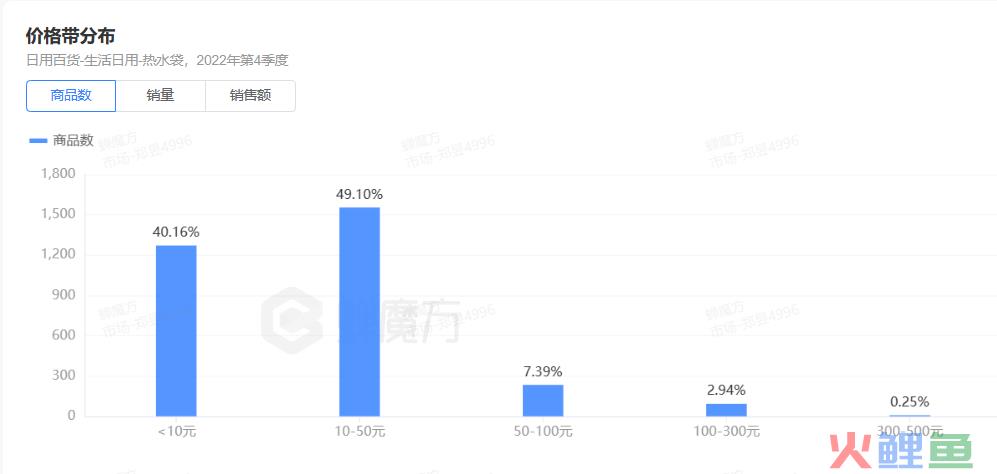Screen dimensions: 997x474
Task: Click the 2.94% data label
Action: click(726, 391)
